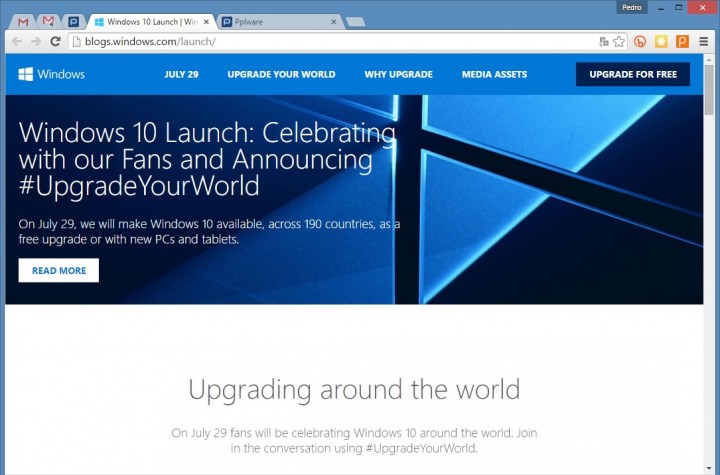Open the JULY 29 nav item
This screenshot has width=720, height=475.
(x=181, y=74)
